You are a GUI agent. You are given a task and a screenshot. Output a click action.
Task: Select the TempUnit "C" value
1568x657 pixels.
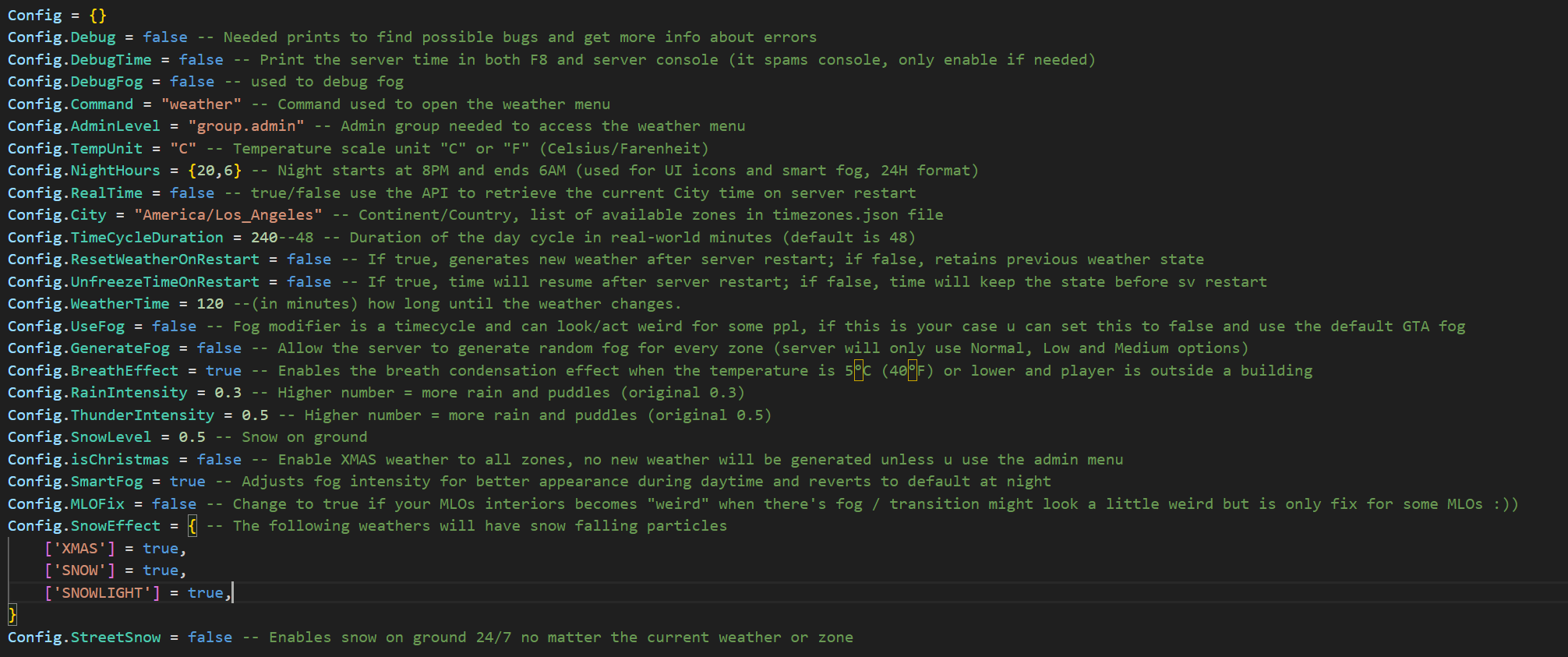point(183,149)
